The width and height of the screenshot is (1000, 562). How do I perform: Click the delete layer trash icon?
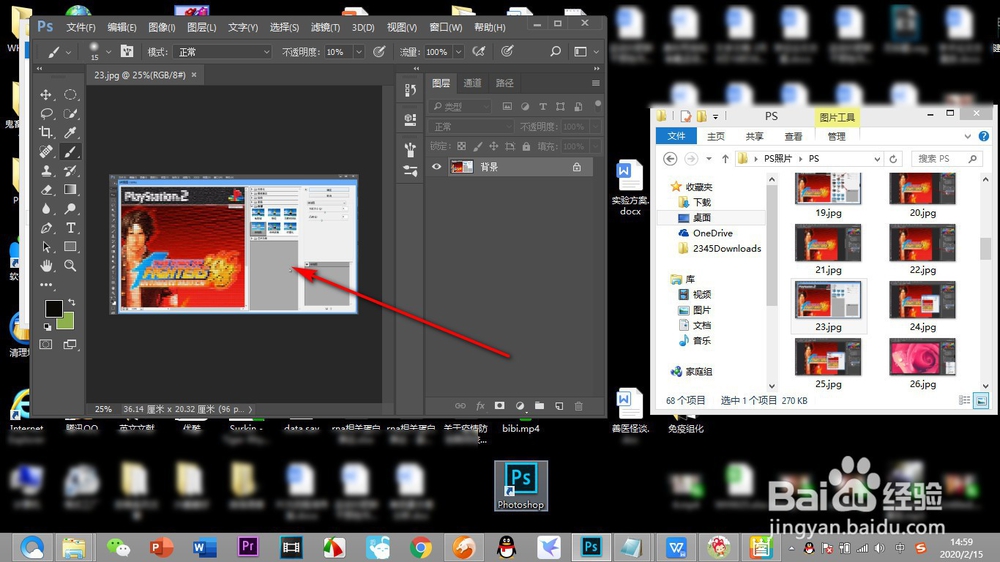[578, 406]
